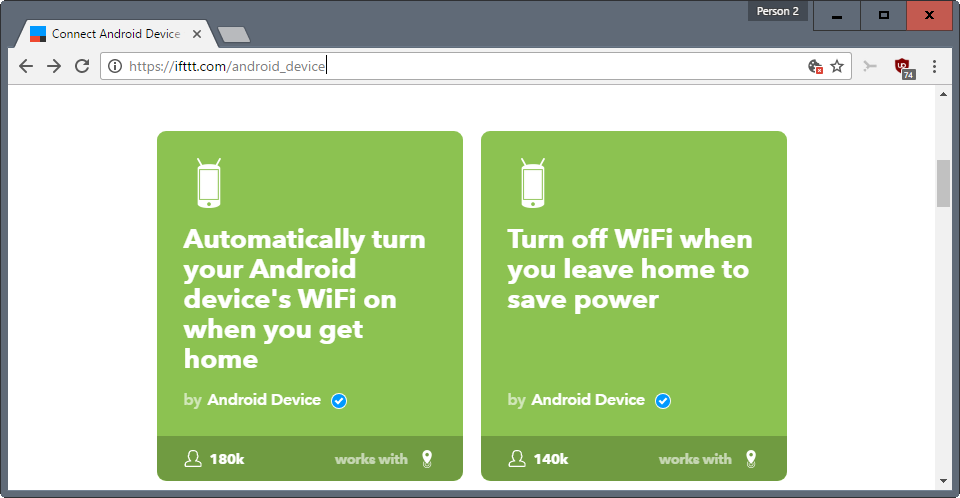Click the Person 2 profile button
960x498 pixels.
778,11
